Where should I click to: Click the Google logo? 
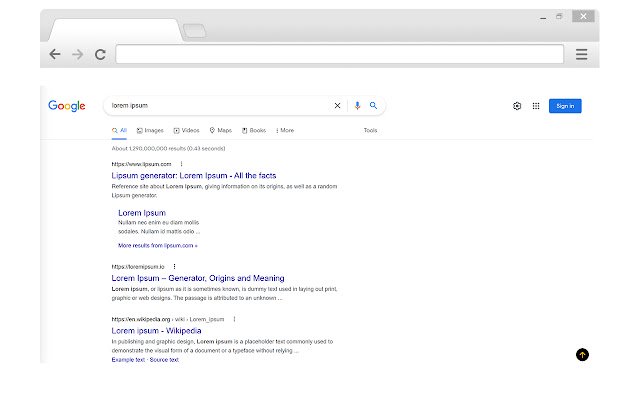[67, 106]
